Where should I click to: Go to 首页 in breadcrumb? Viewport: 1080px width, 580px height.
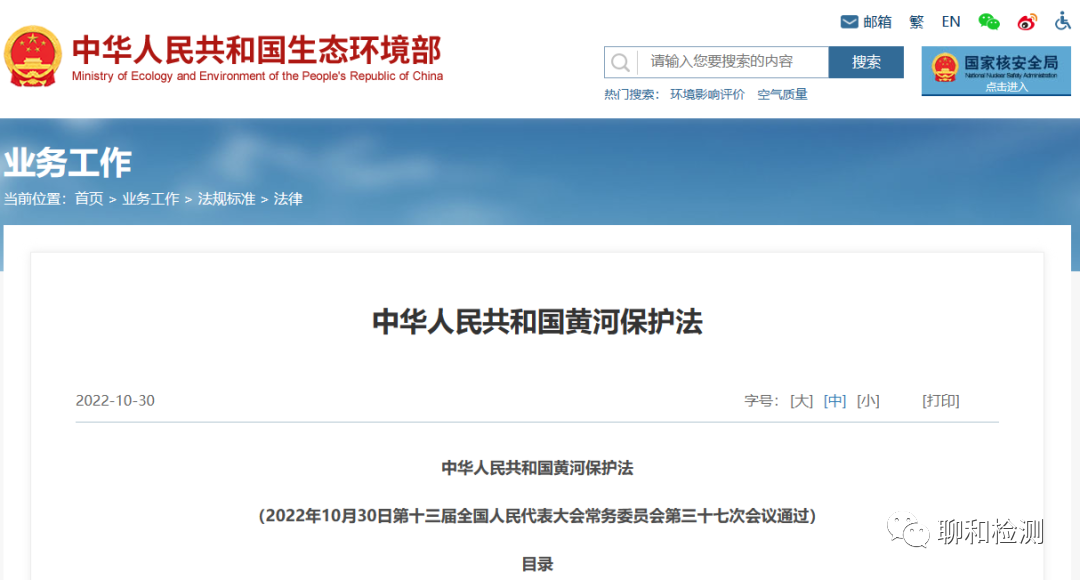89,199
